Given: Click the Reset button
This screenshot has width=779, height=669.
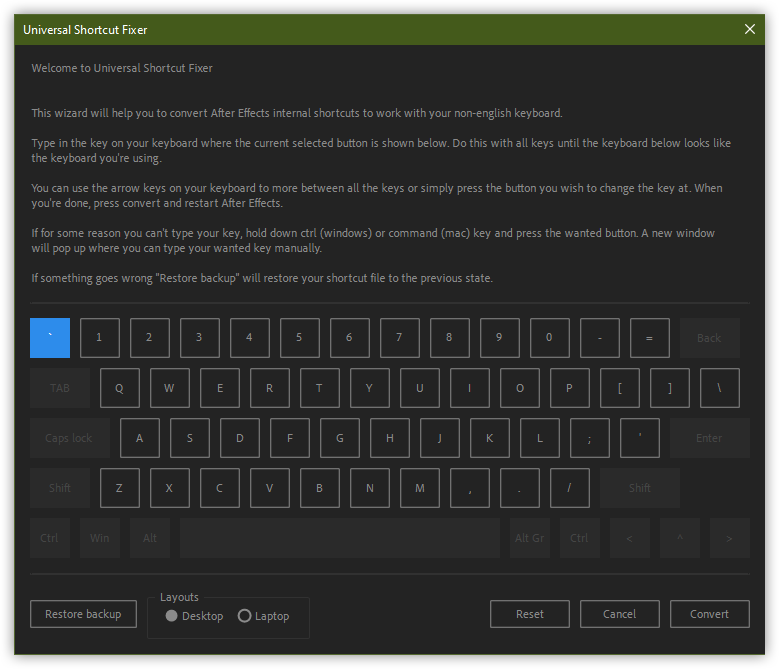Looking at the screenshot, I should 530,614.
